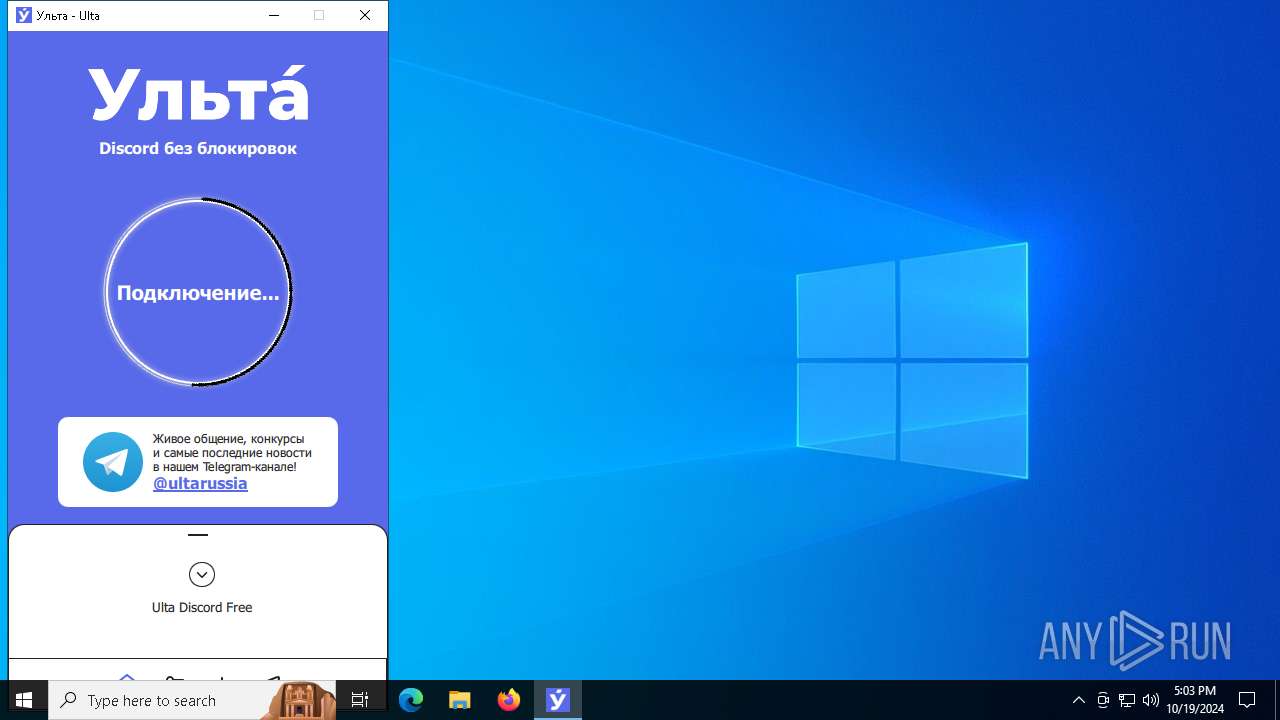Open the volume speaker tray icon
1280x720 pixels.
(1150, 700)
